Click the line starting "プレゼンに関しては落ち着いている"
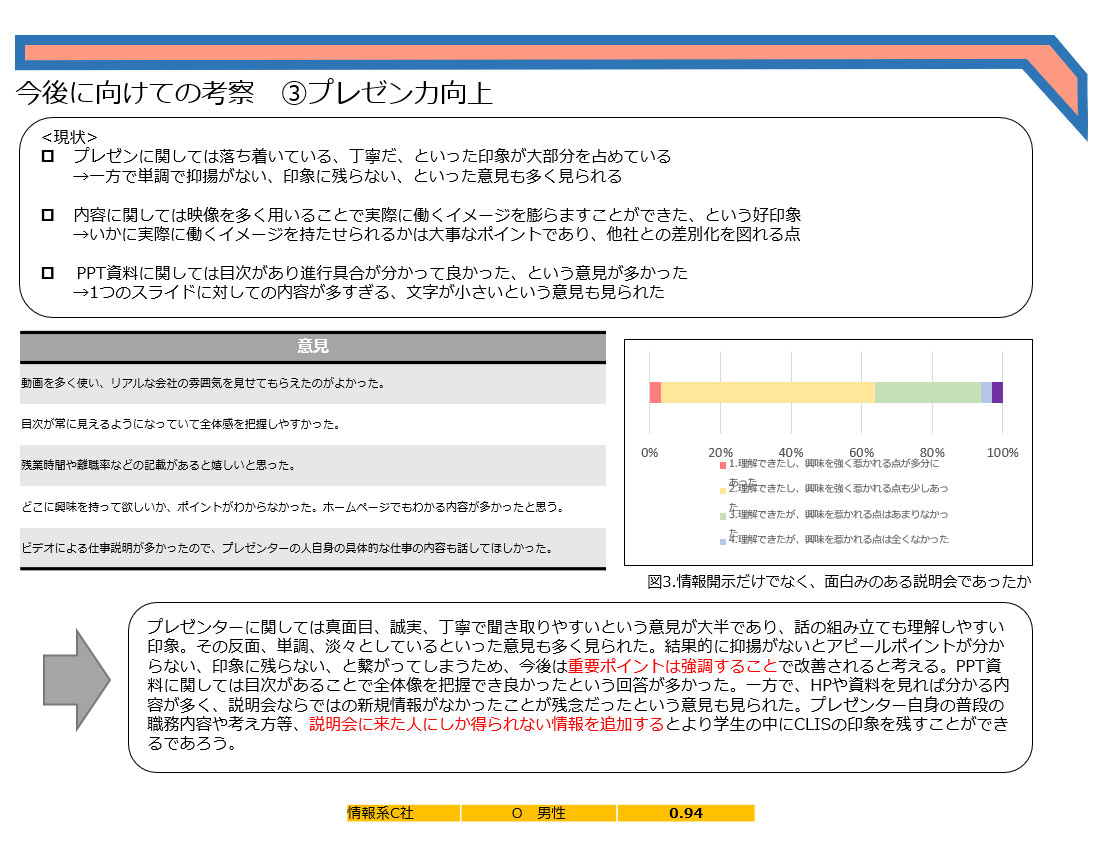Viewport: 1100px width, 850px height. coord(372,156)
